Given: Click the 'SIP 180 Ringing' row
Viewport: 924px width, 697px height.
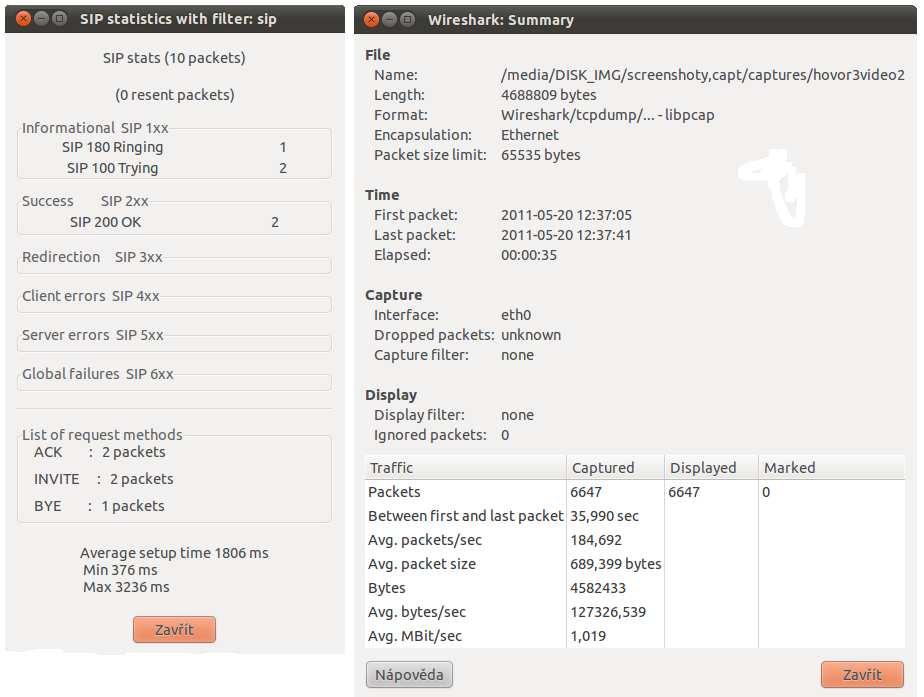Looking at the screenshot, I should 174,147.
